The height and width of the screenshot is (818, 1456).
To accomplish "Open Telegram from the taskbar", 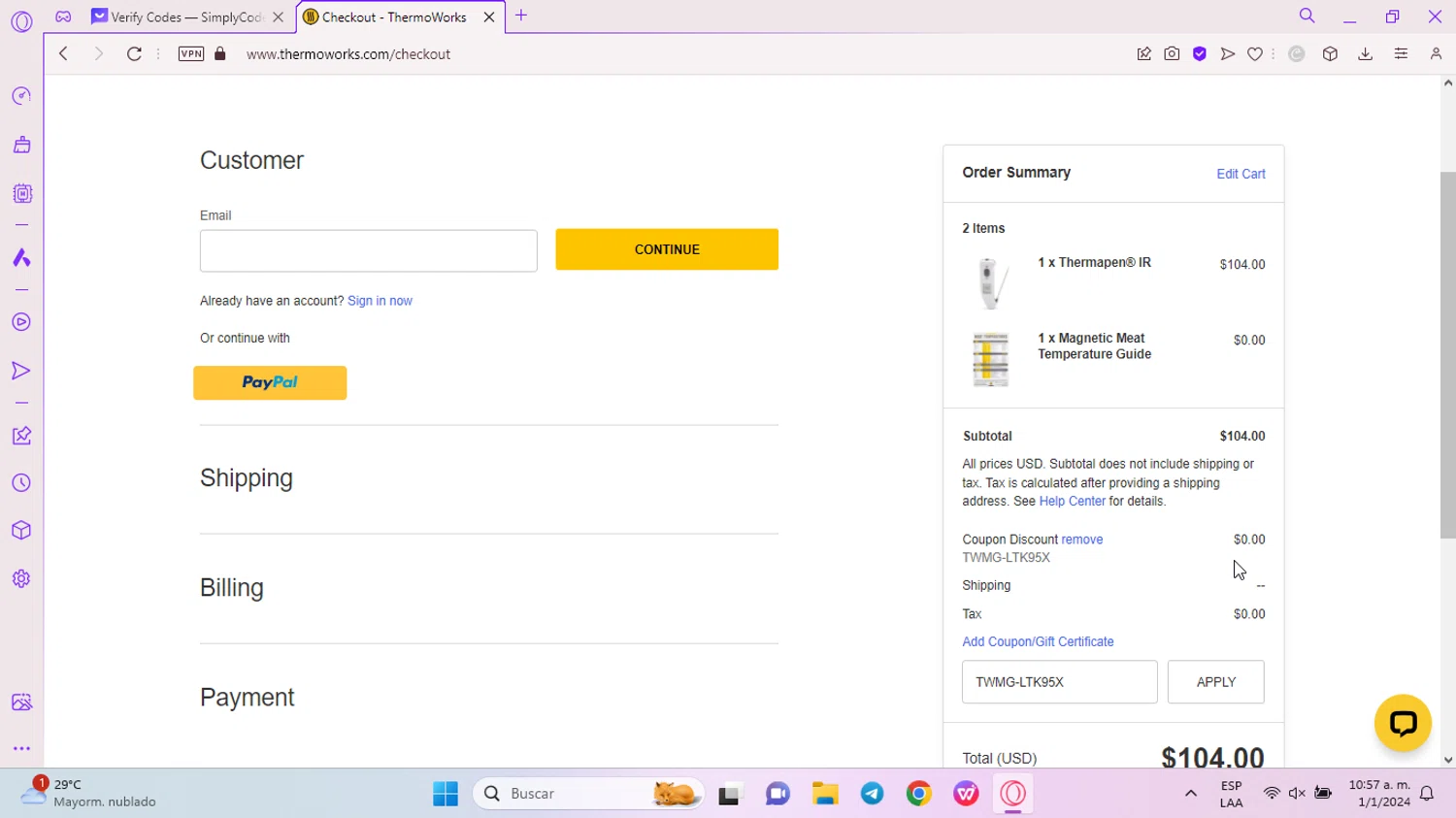I will 873,794.
